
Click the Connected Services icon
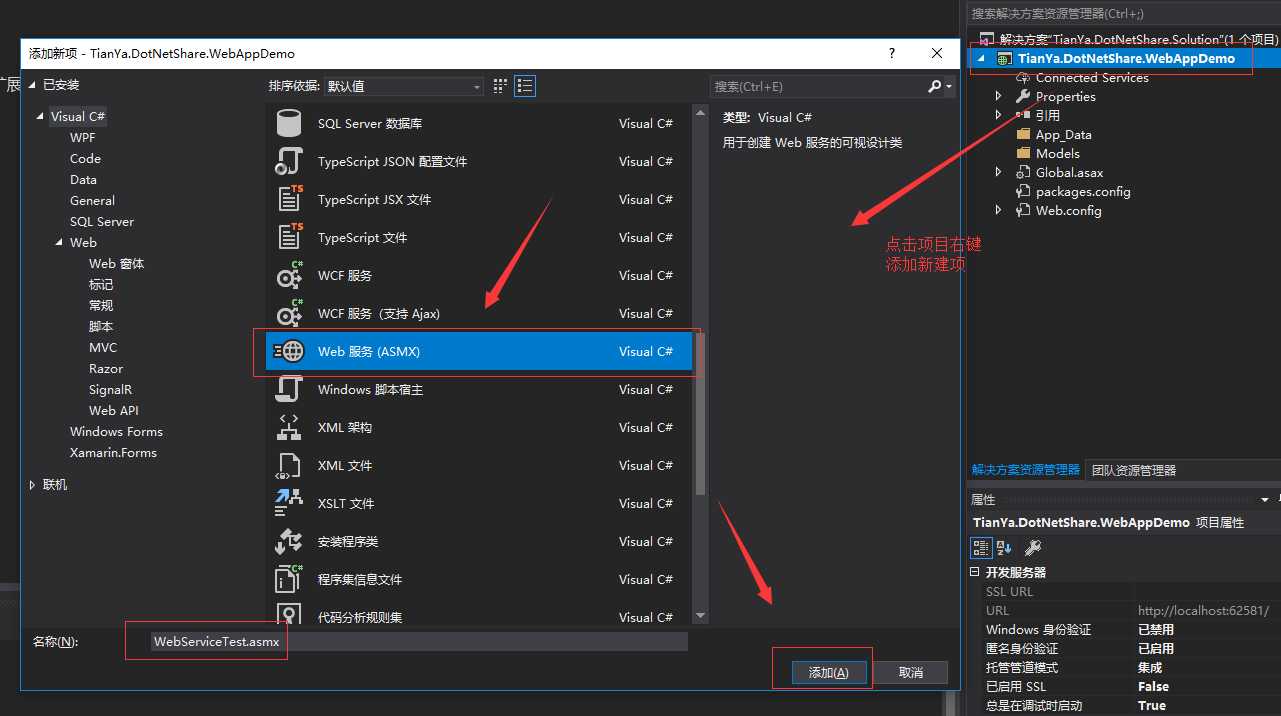pyautogui.click(x=1023, y=77)
